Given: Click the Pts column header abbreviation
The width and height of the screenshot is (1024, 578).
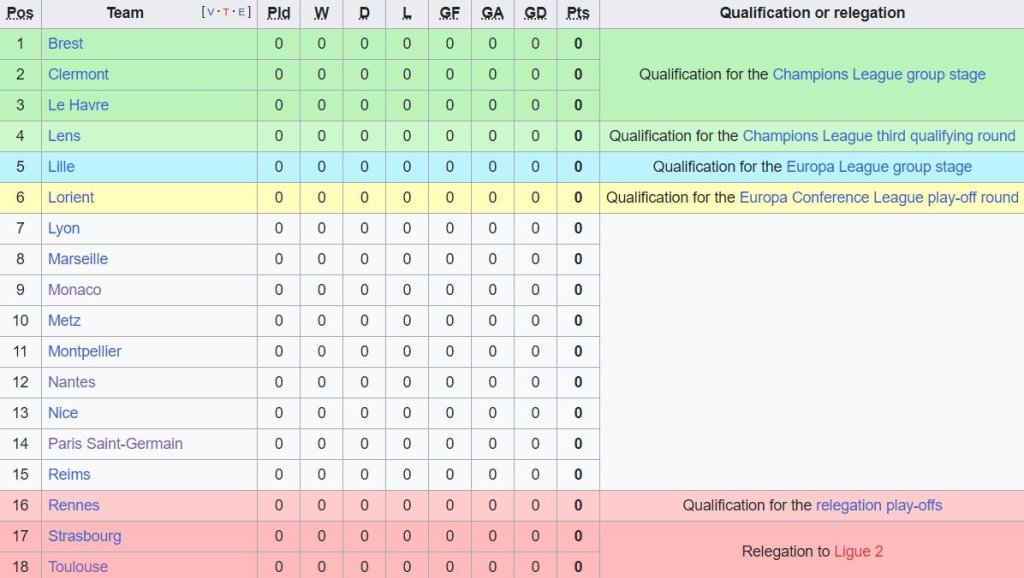Looking at the screenshot, I should [578, 13].
